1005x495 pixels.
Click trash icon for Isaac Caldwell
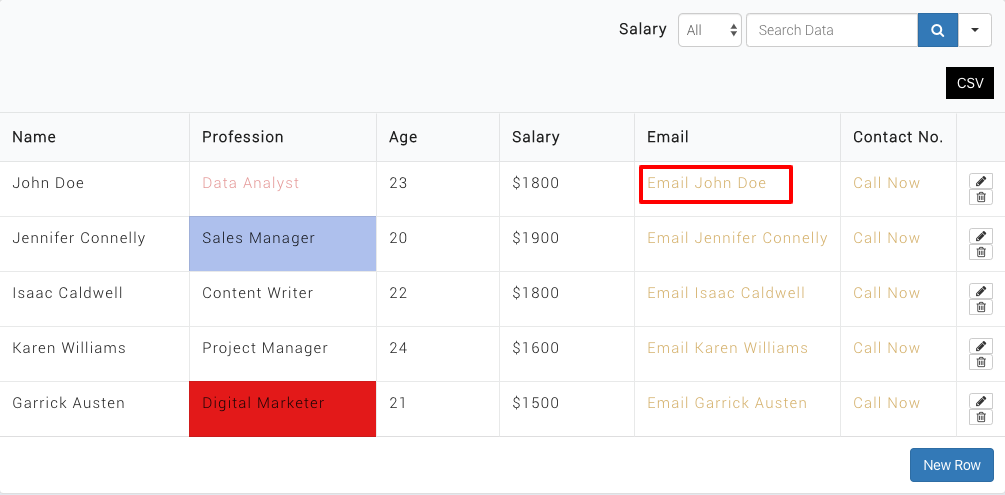[x=980, y=307]
